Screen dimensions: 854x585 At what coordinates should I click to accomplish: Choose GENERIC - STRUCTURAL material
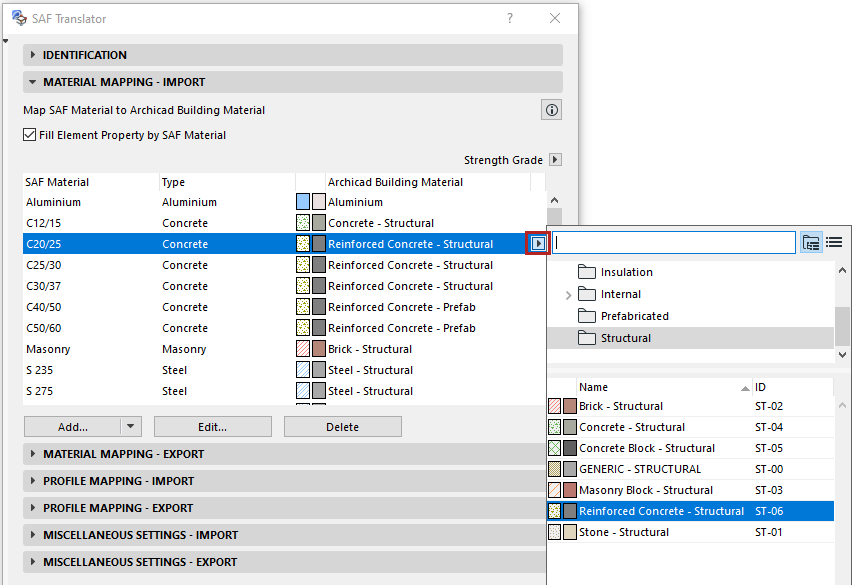click(691, 469)
